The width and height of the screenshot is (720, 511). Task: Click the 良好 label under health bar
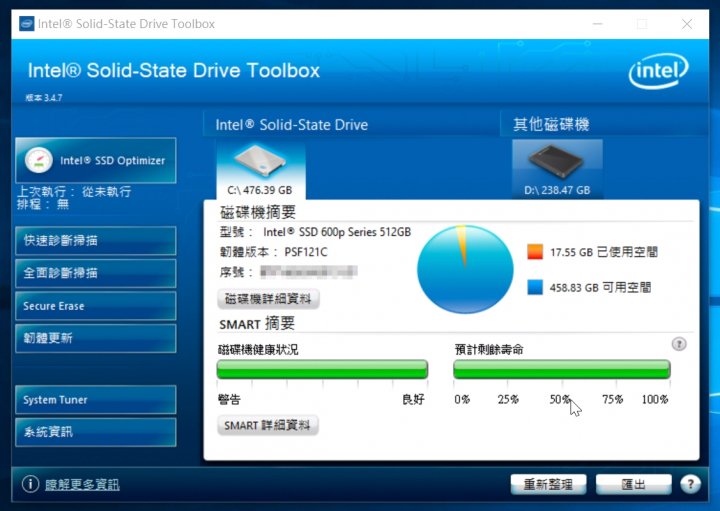coord(413,399)
